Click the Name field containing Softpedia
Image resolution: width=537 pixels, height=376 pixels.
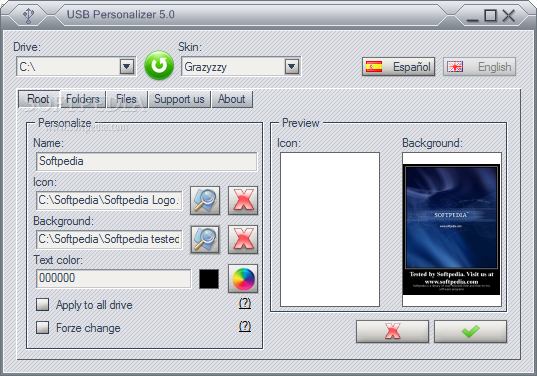147,161
